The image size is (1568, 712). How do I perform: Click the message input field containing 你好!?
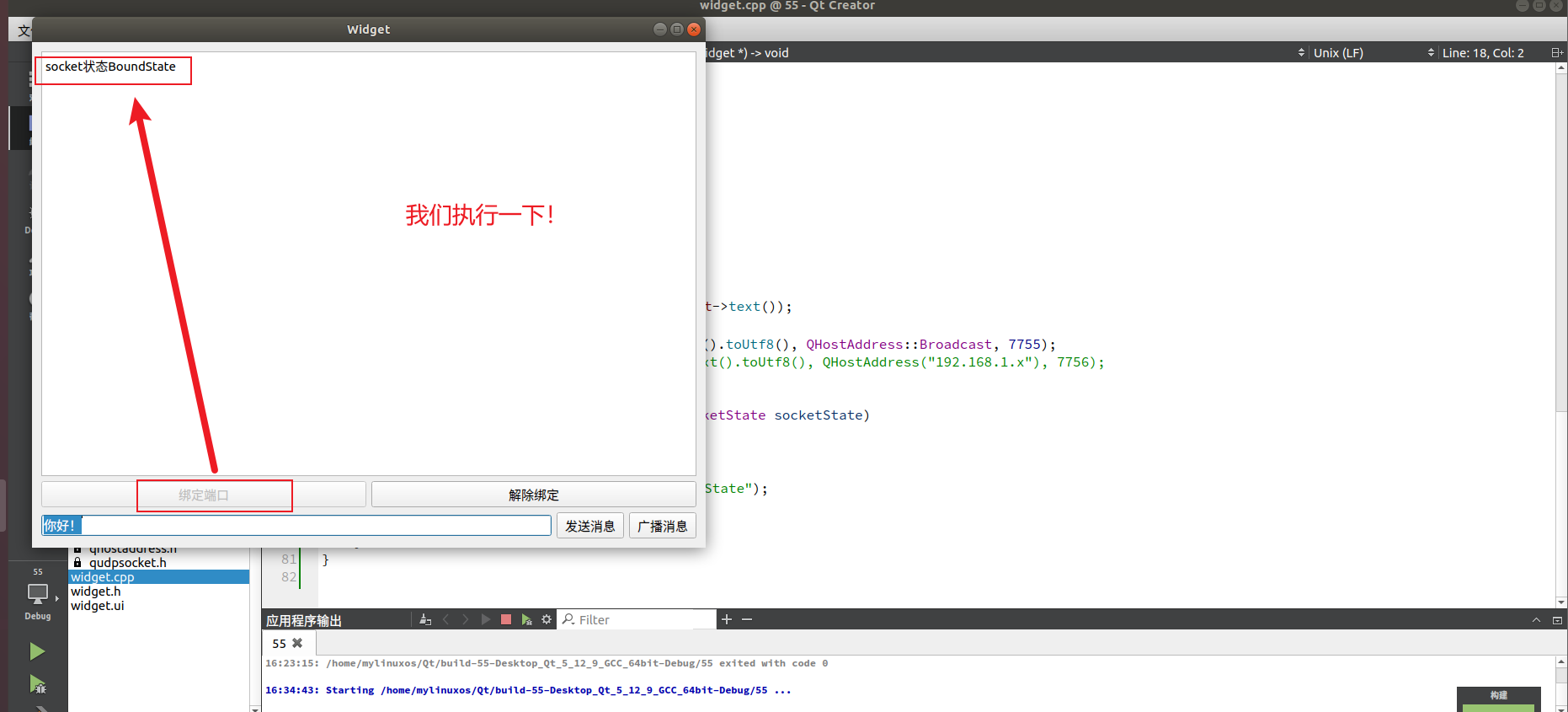click(296, 526)
